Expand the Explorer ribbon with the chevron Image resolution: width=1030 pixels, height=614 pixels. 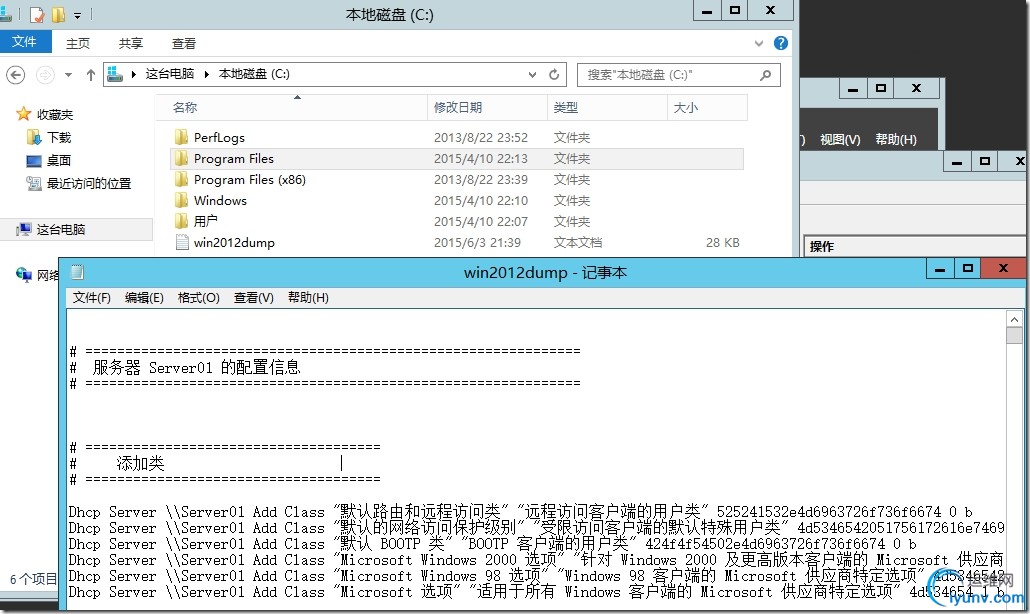click(759, 43)
